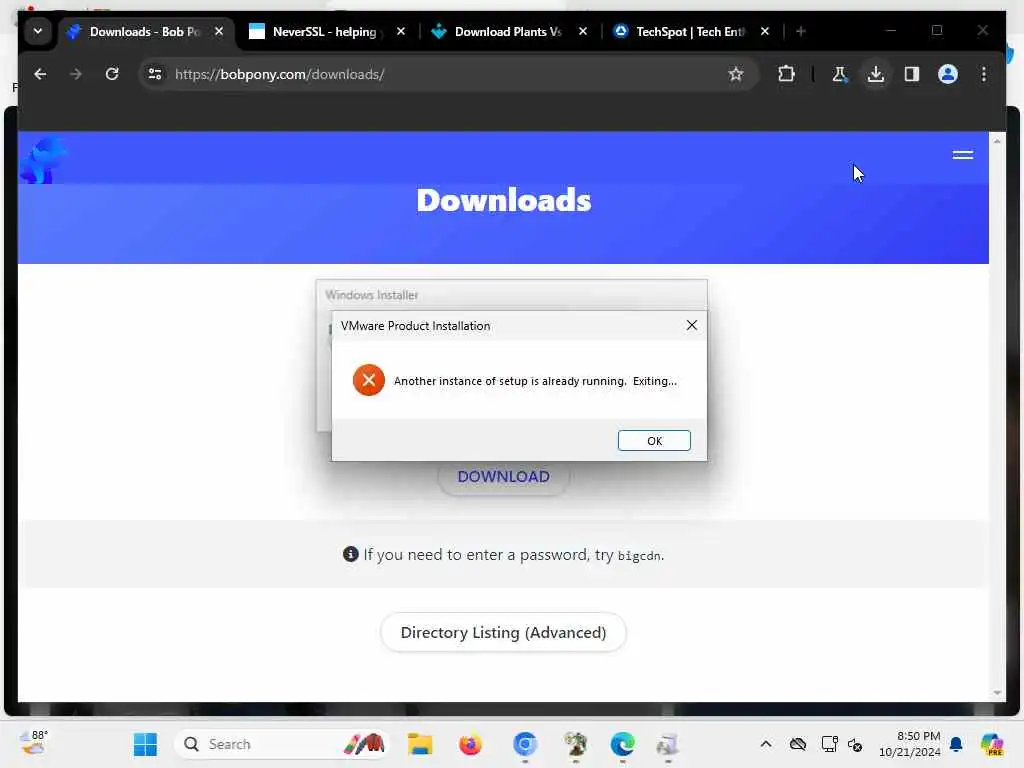Launch Firefox from the taskbar
Image resolution: width=1024 pixels, height=768 pixels.
(x=470, y=744)
